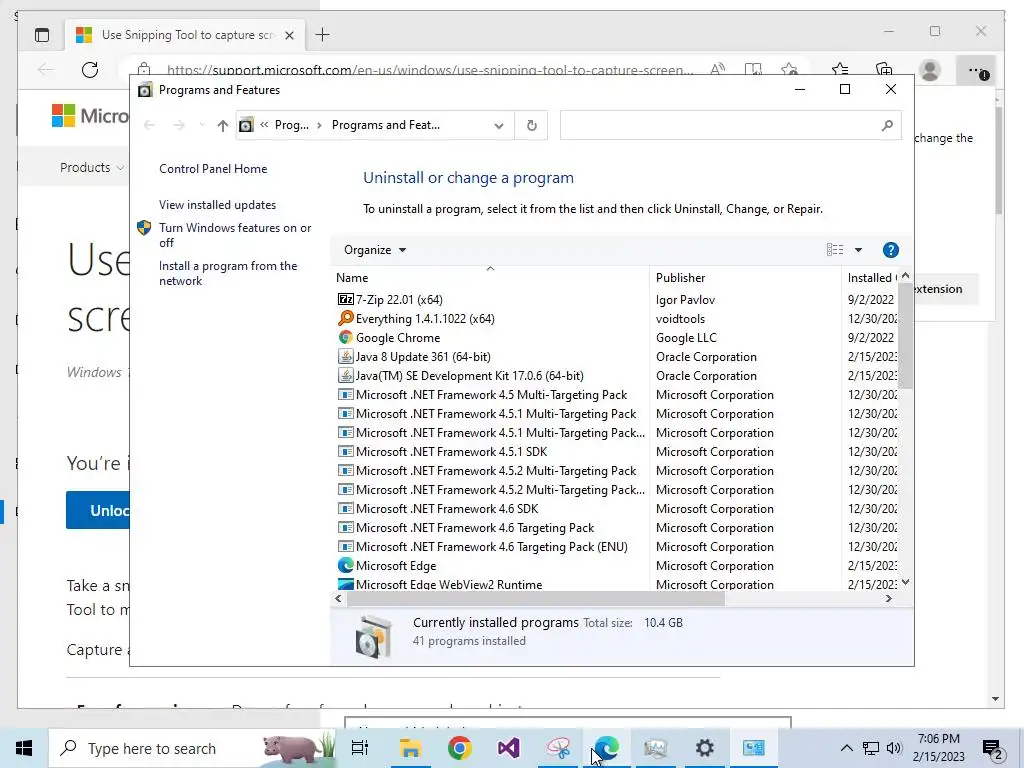This screenshot has height=768, width=1024.
Task: Open Control Panel Home link
Action: 213,168
